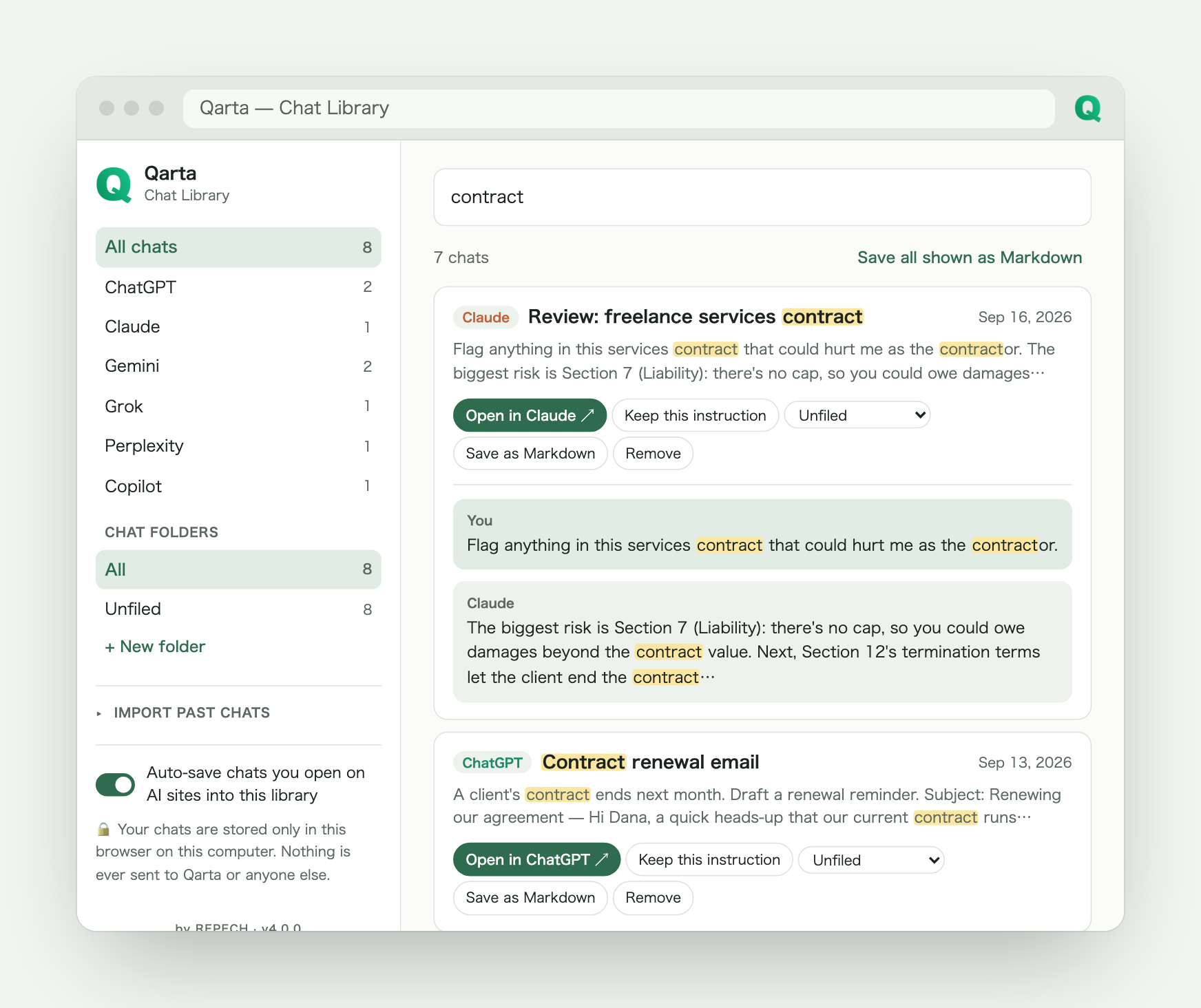Open the 'Contract renewal email' title
The image size is (1201, 1008).
tap(651, 762)
